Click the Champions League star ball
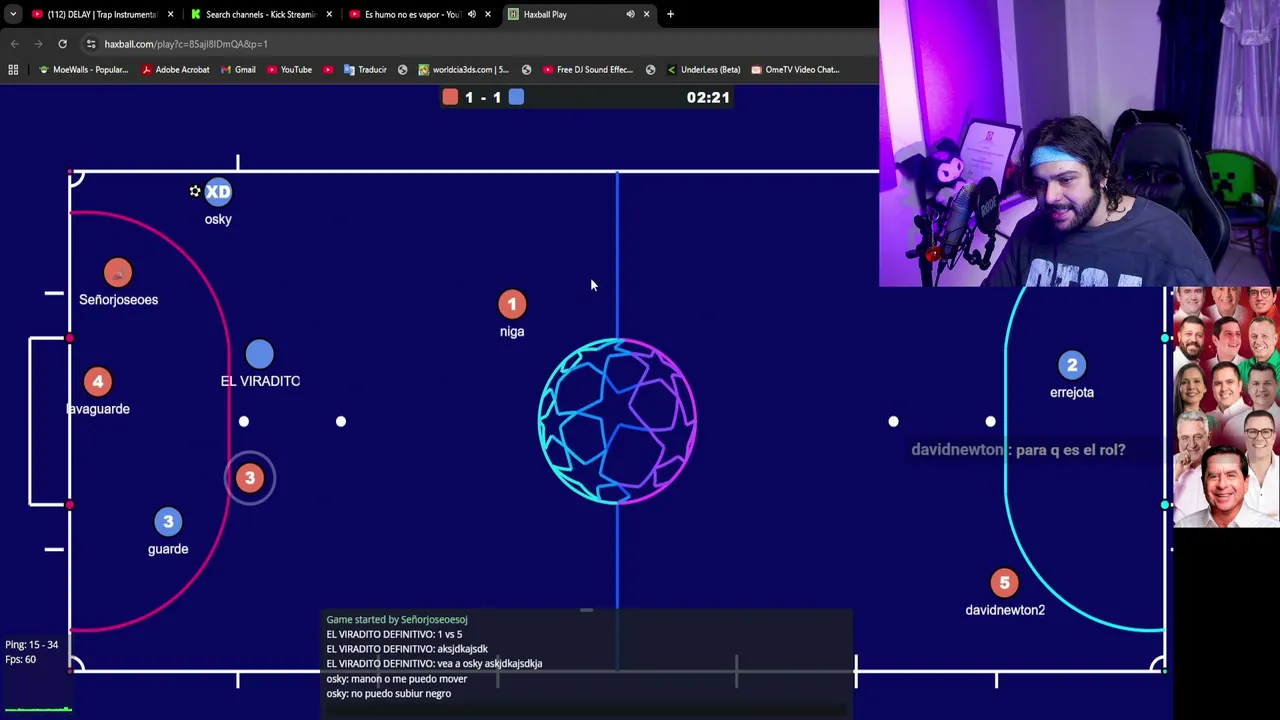This screenshot has height=720, width=1280. tap(617, 421)
